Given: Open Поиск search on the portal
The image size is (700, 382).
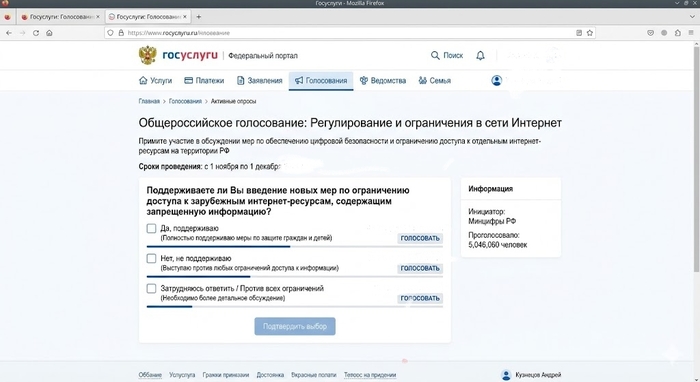Looking at the screenshot, I should click(x=447, y=55).
